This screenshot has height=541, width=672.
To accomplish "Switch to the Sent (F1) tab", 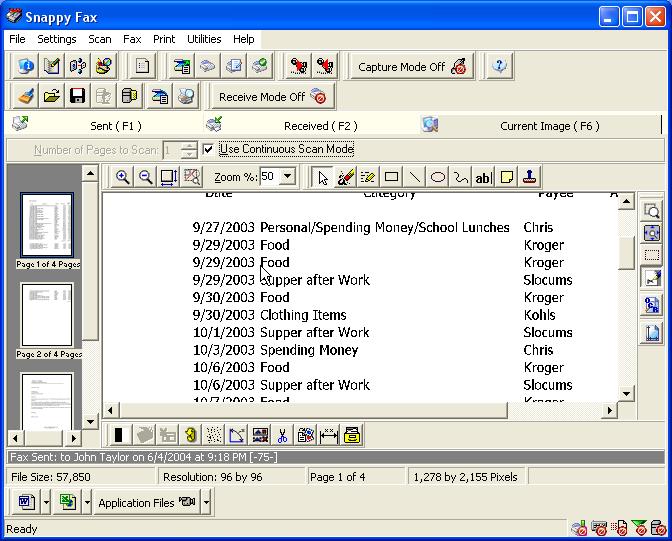I will (105, 126).
